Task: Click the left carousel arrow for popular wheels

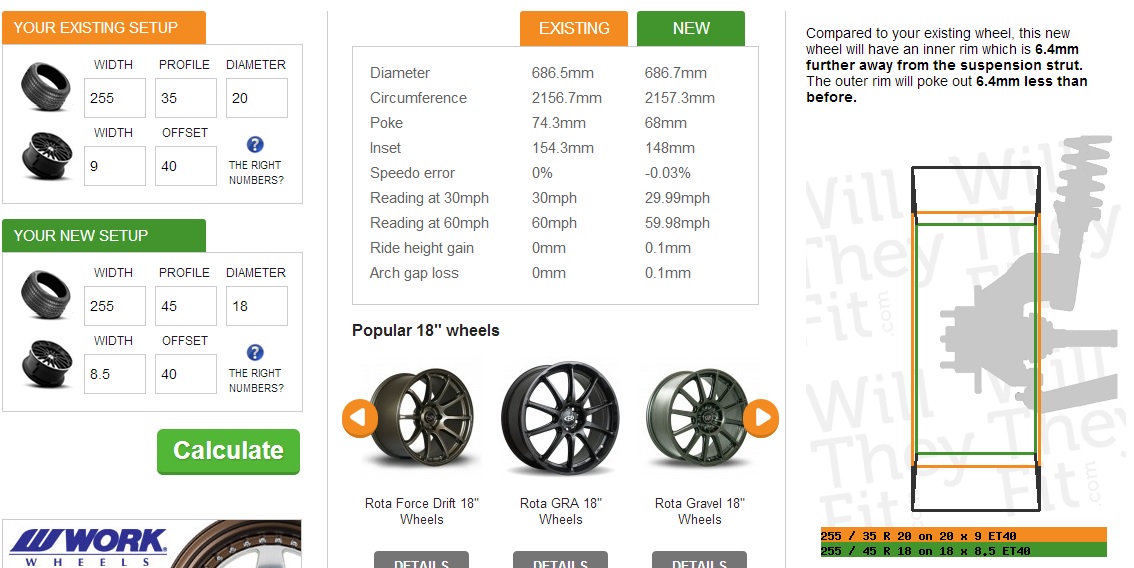Action: 359,417
